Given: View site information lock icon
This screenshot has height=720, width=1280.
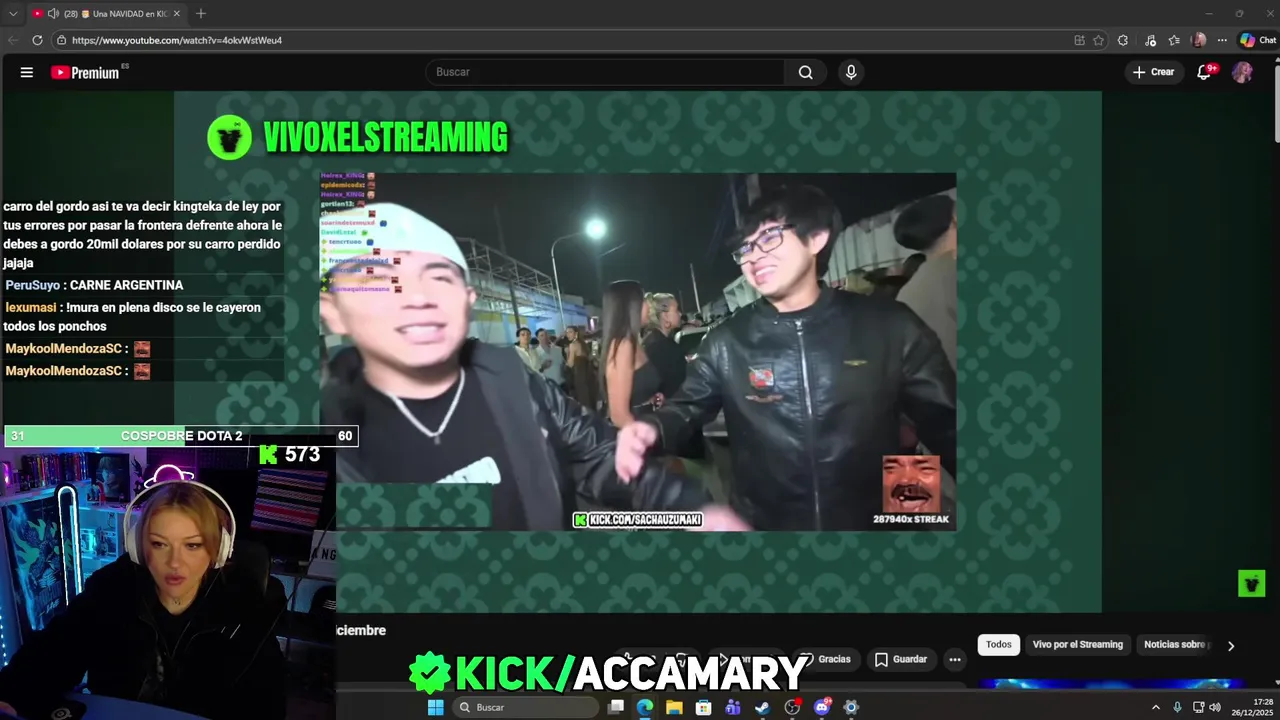Looking at the screenshot, I should point(61,40).
